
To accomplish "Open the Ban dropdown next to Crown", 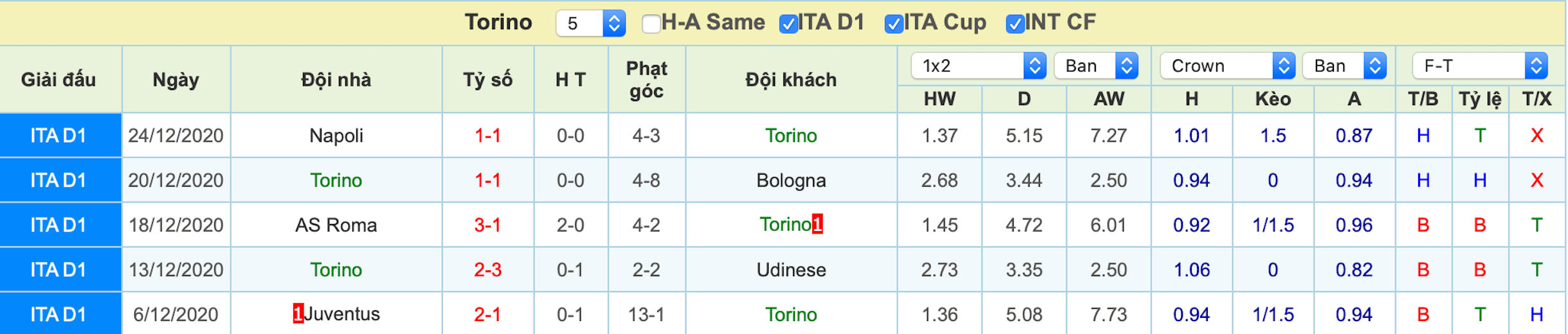I will (1344, 66).
